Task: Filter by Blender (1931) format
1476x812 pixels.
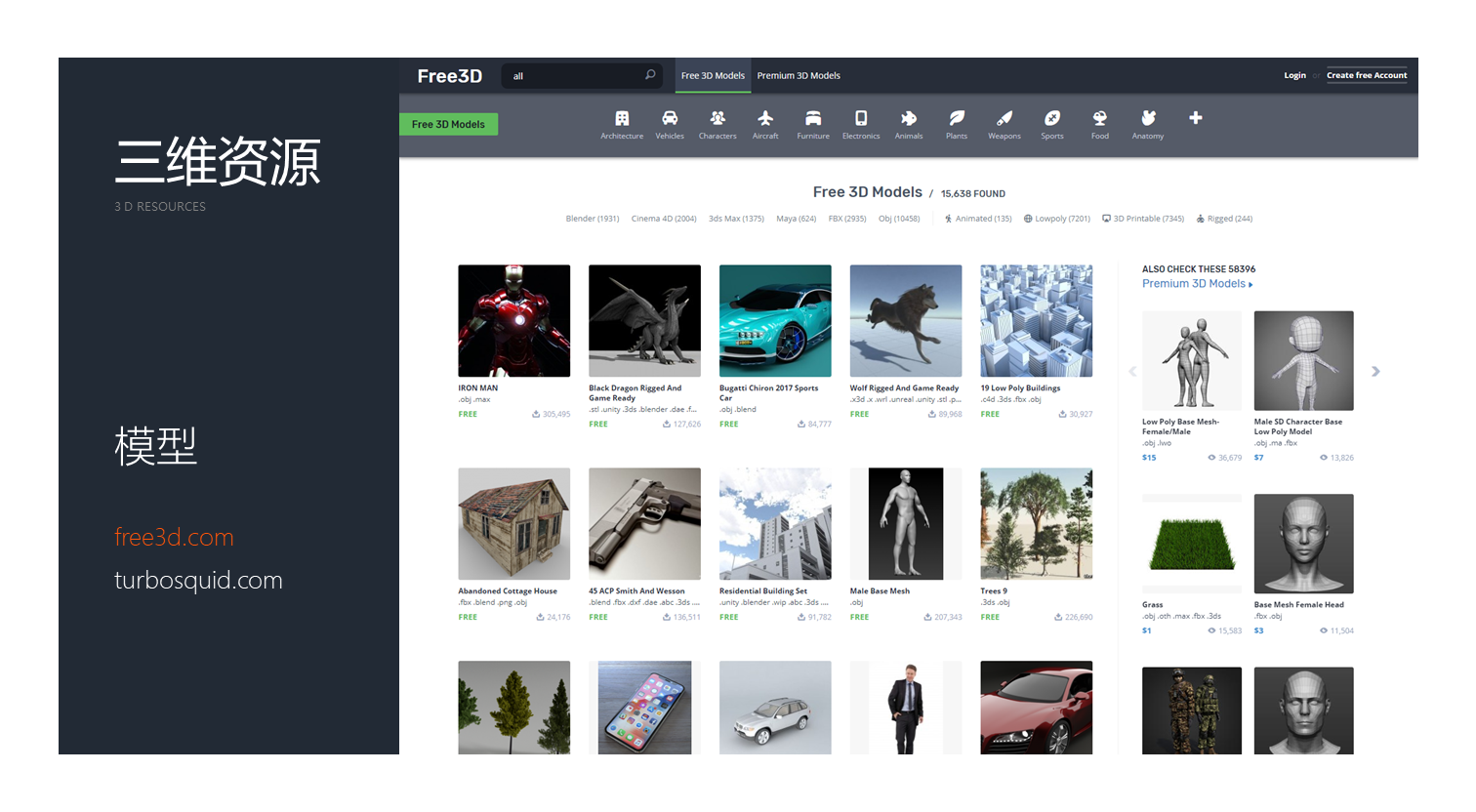Action: click(x=593, y=219)
